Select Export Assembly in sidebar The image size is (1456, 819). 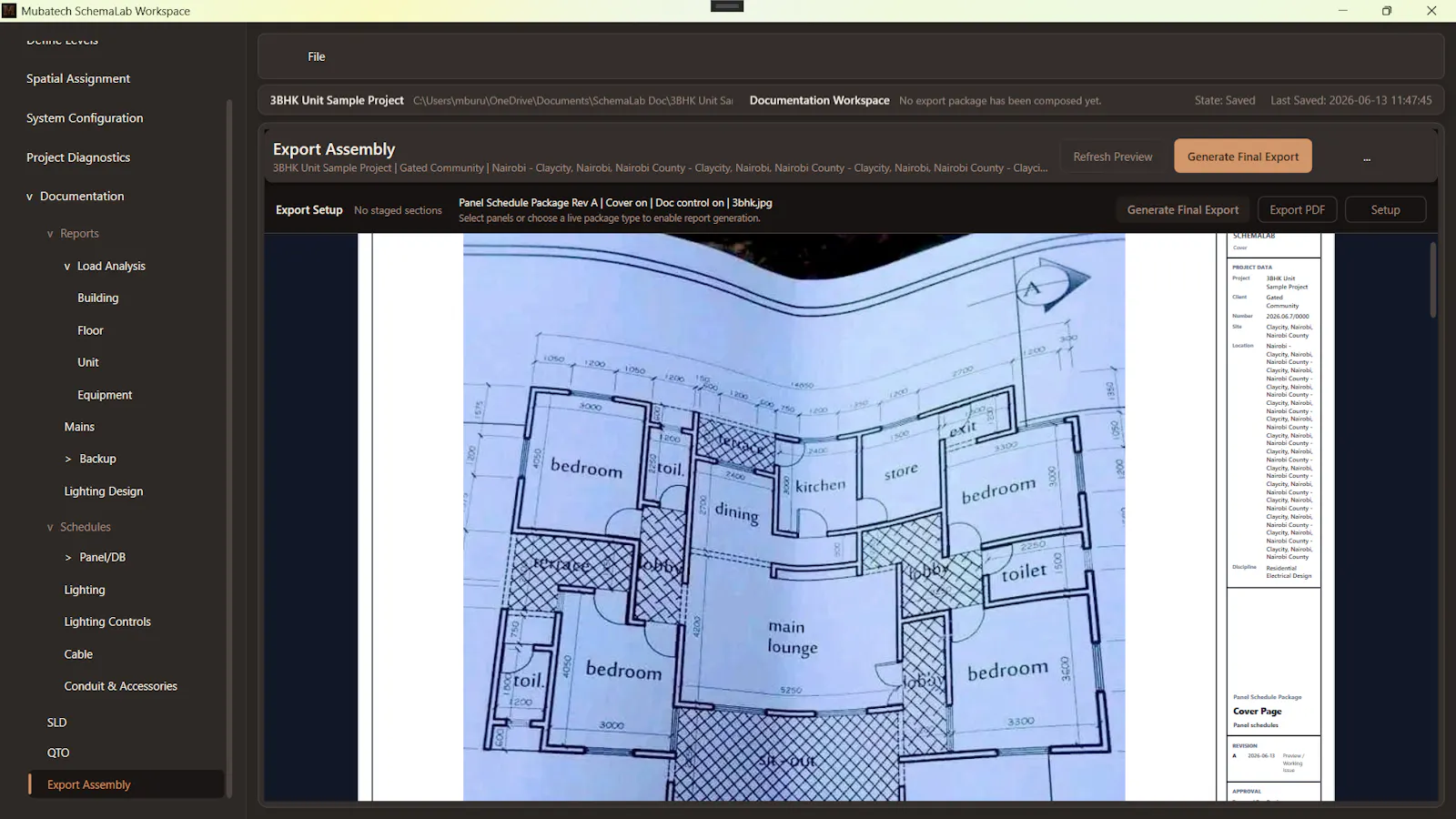coord(126,784)
